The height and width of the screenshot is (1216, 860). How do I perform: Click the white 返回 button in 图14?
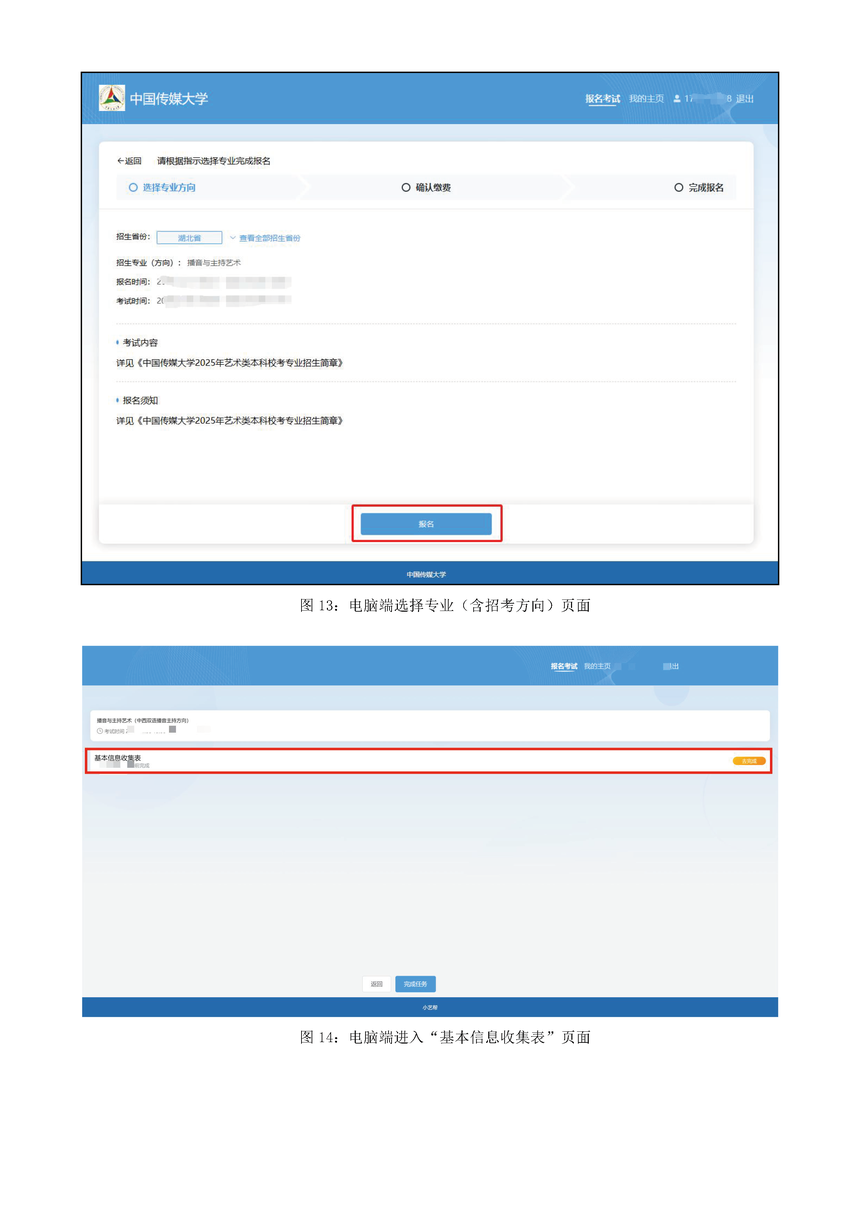376,984
